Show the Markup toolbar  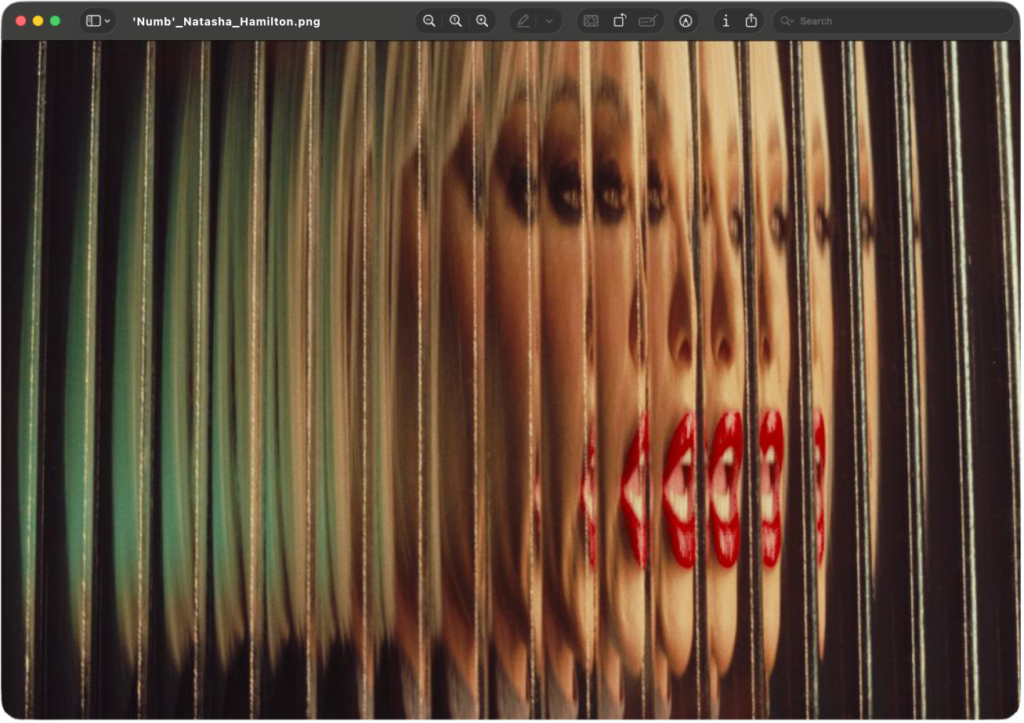(x=686, y=21)
